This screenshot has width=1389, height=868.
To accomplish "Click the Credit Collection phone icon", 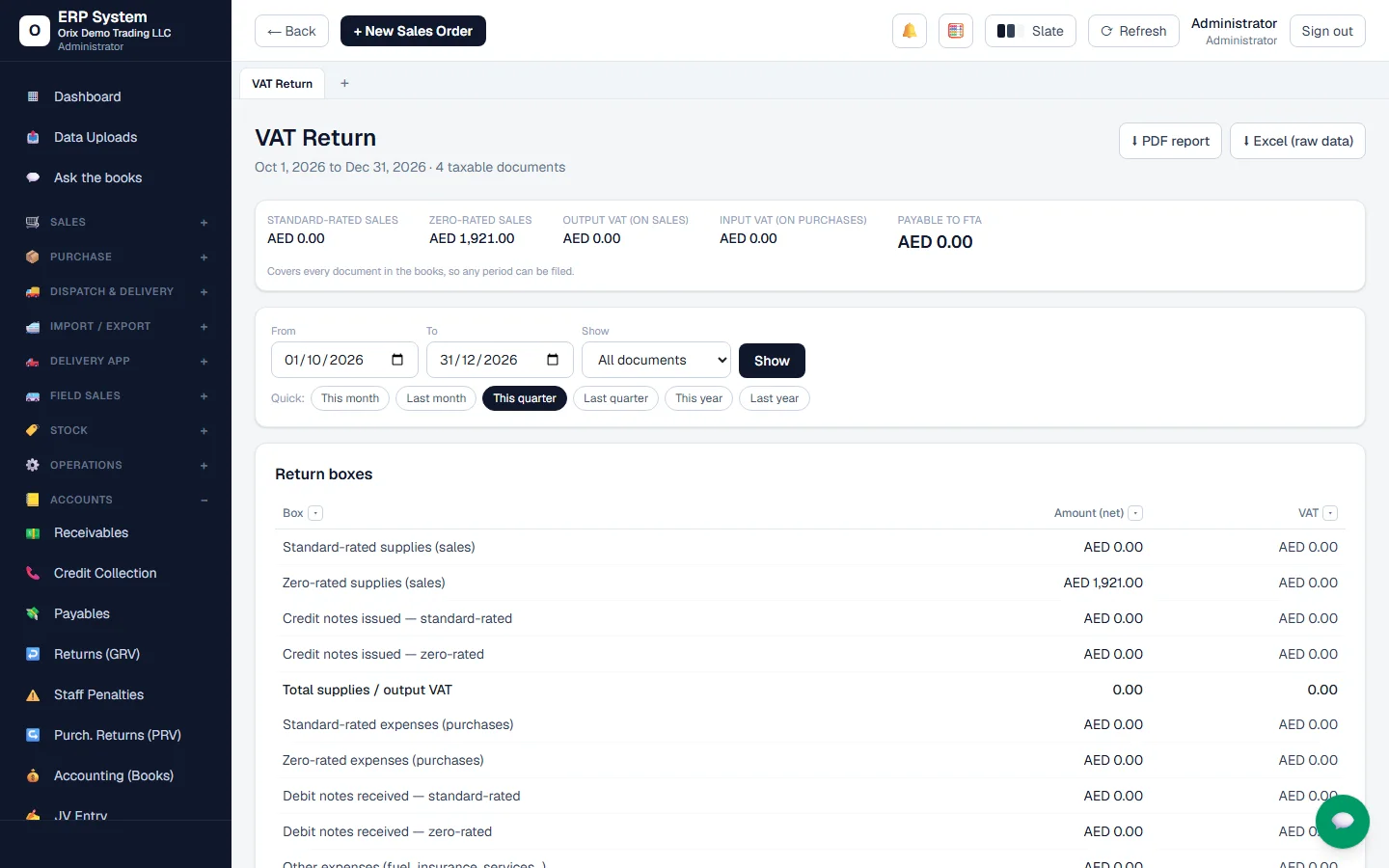I will click(33, 573).
